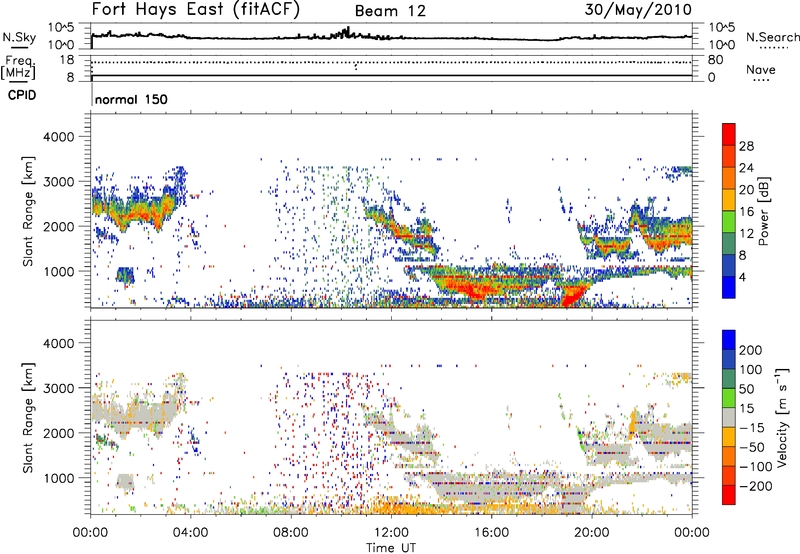Image resolution: width=800 pixels, height=554 pixels.
Task: Click the "80" Nave axis tick label
Action: coord(715,60)
